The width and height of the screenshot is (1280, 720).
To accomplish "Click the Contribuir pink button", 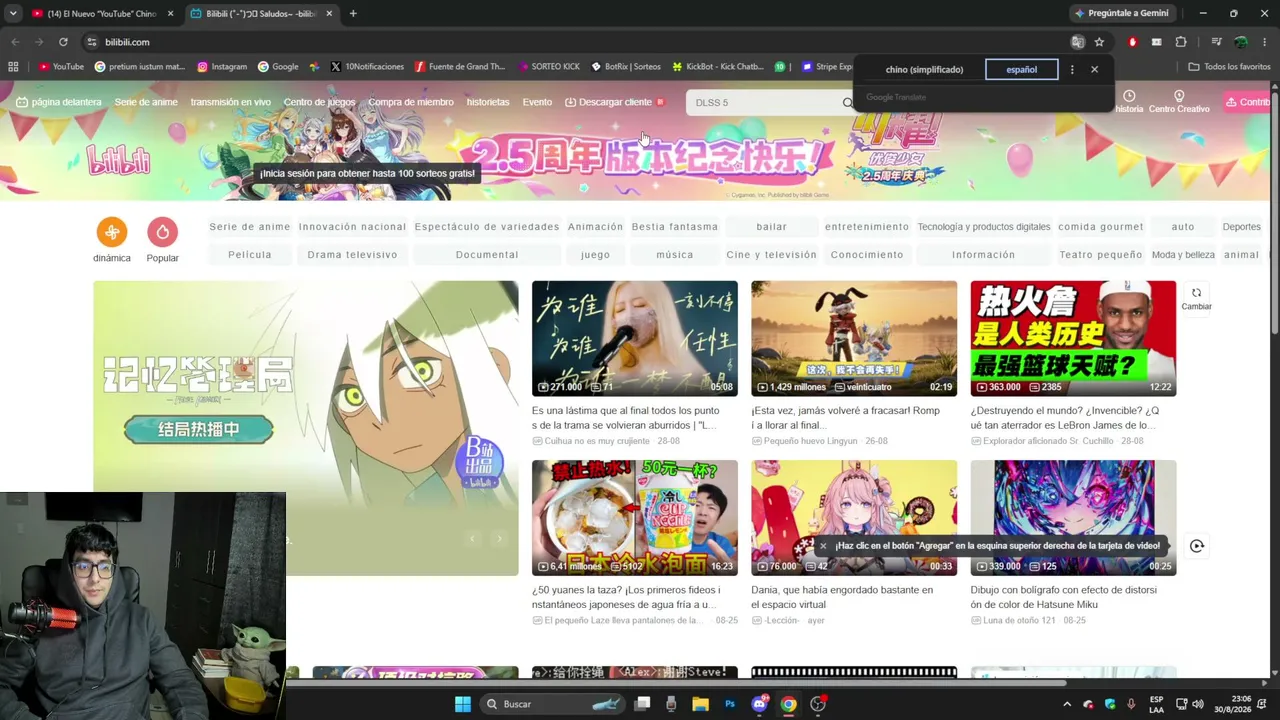I will pyautogui.click(x=1247, y=102).
